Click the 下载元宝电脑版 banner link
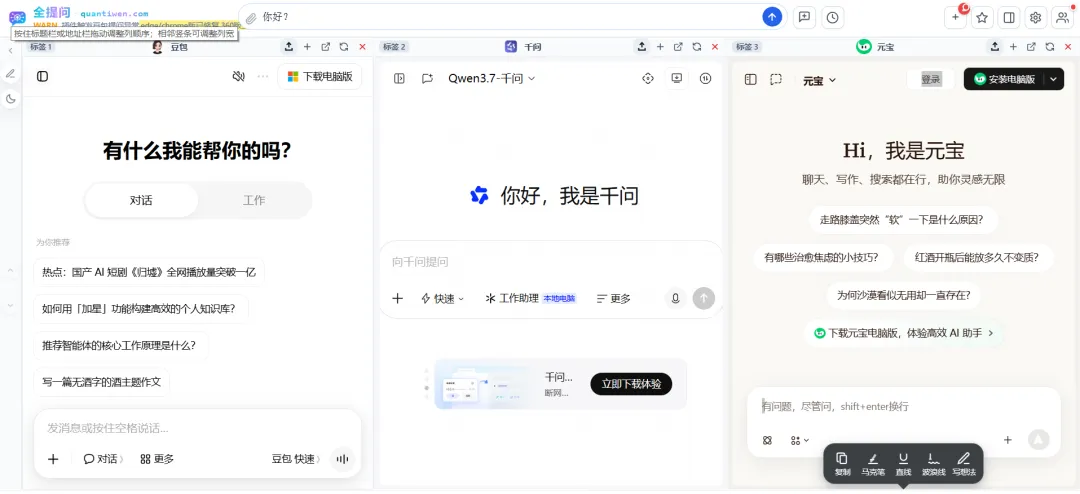Viewport: 1080px width, 494px height. pos(904,333)
